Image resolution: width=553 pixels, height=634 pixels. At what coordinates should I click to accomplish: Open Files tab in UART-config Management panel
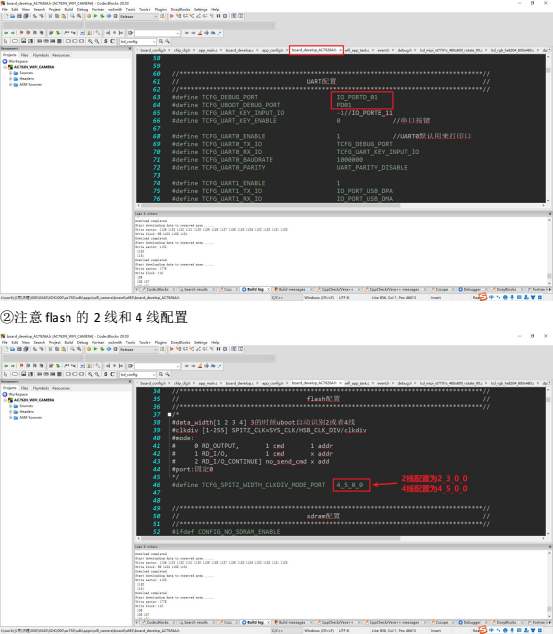point(25,55)
